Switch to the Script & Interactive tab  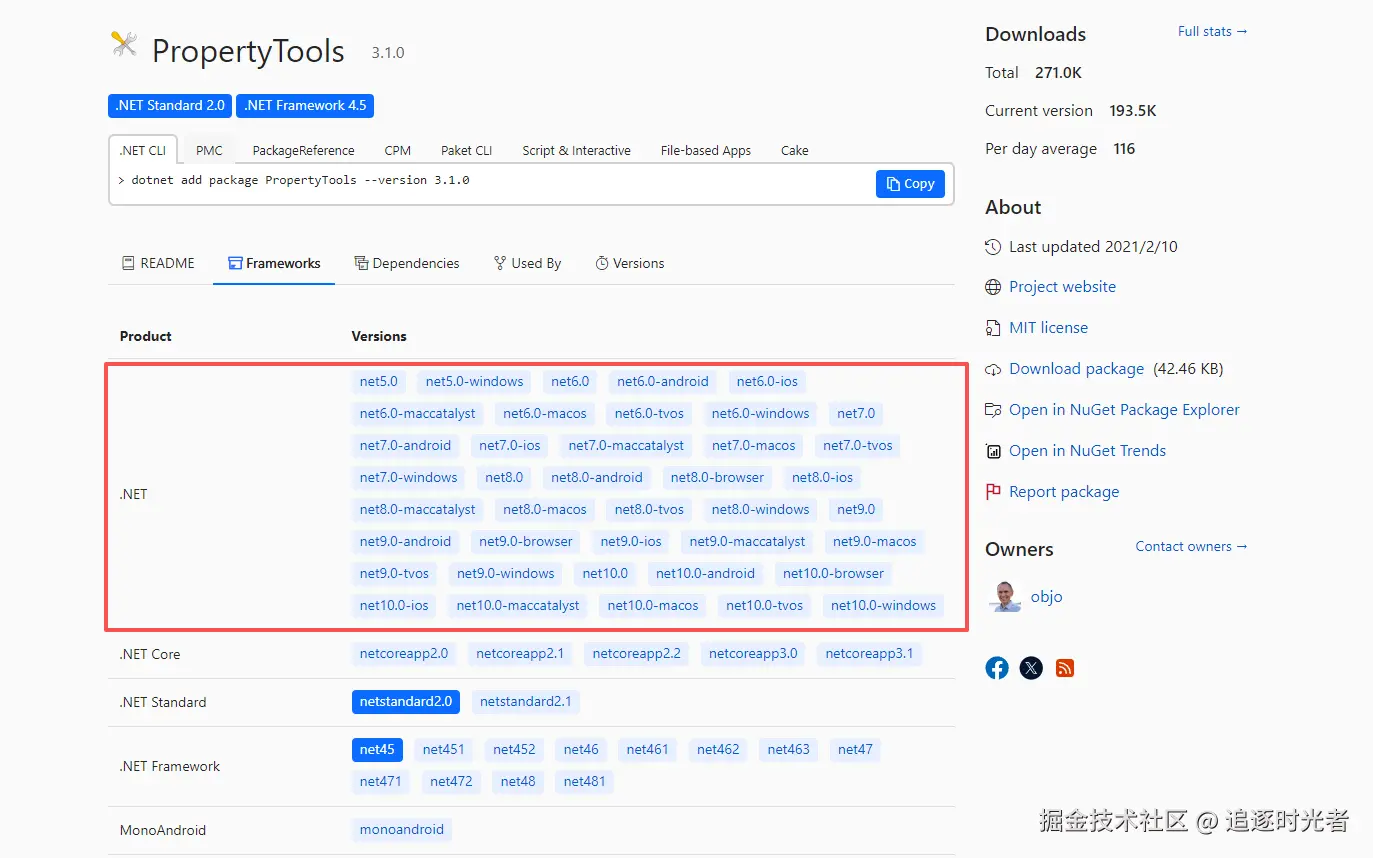[x=576, y=150]
